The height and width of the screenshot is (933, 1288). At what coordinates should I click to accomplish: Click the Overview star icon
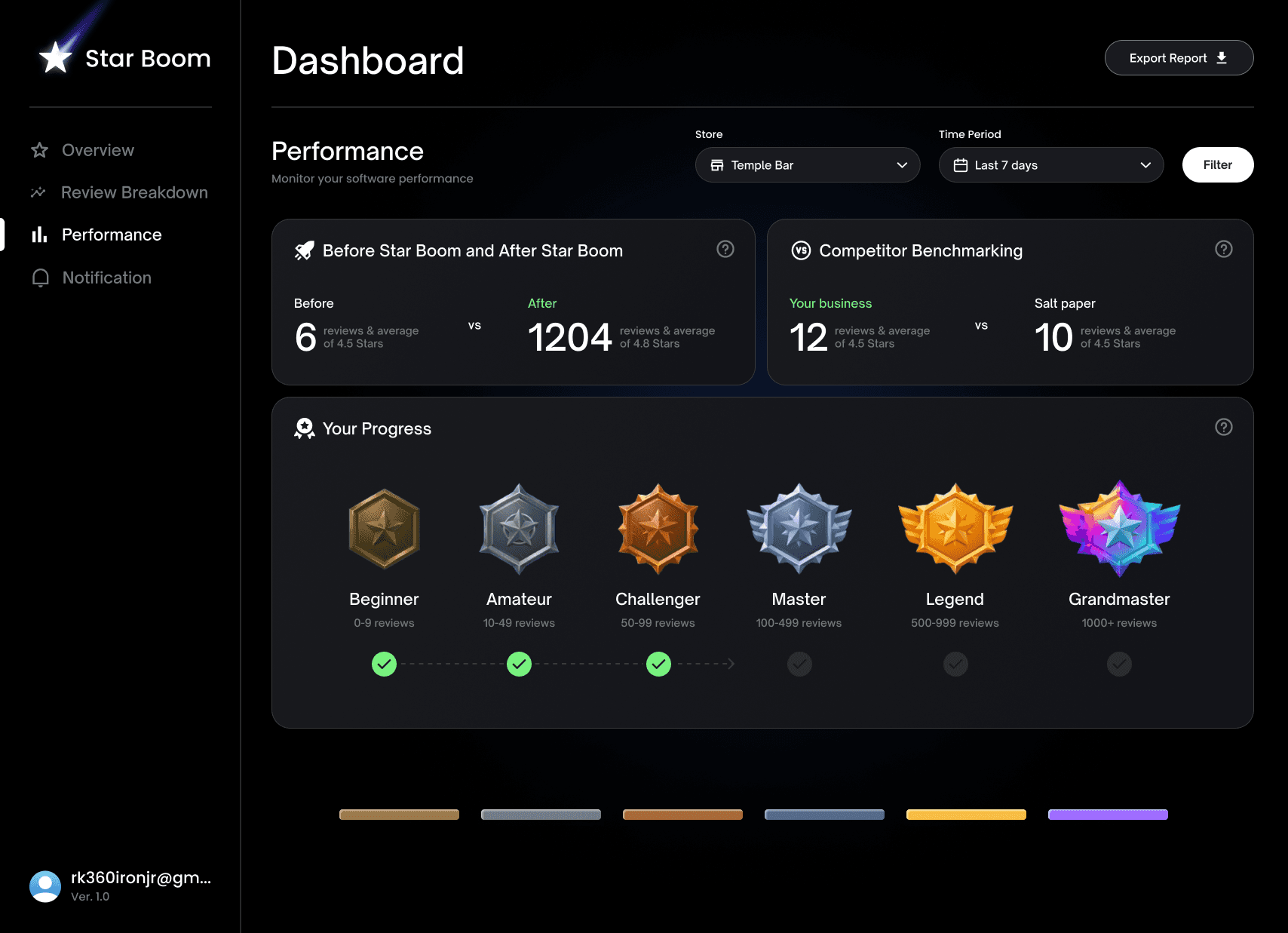coord(40,150)
